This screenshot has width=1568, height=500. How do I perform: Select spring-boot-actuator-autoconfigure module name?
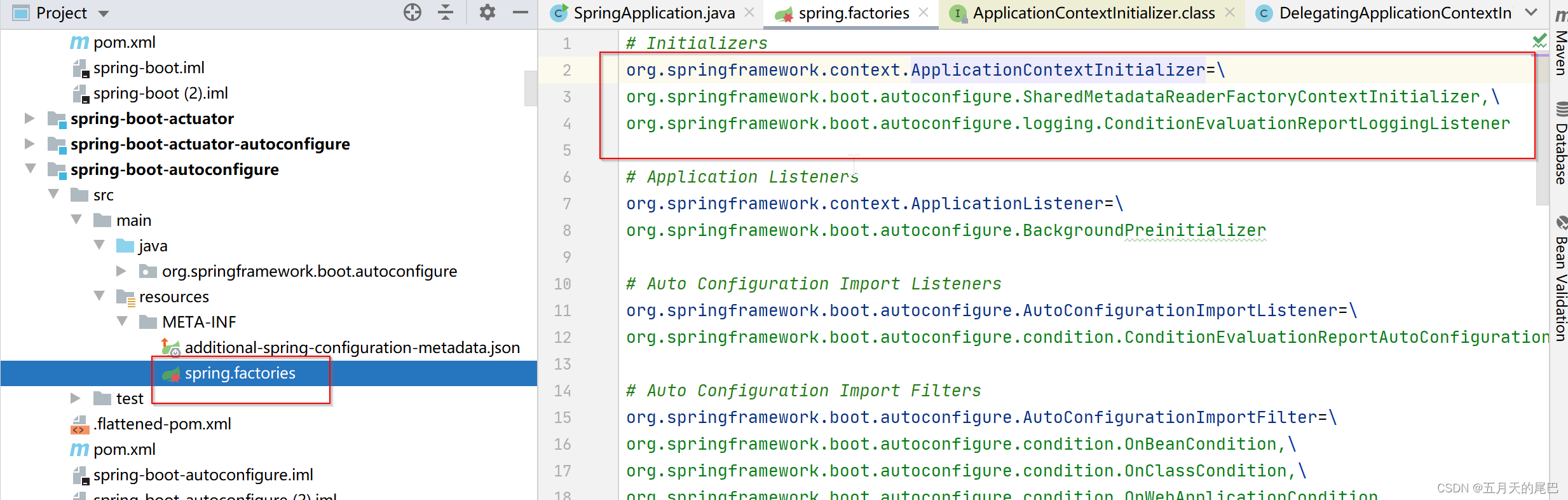point(210,144)
